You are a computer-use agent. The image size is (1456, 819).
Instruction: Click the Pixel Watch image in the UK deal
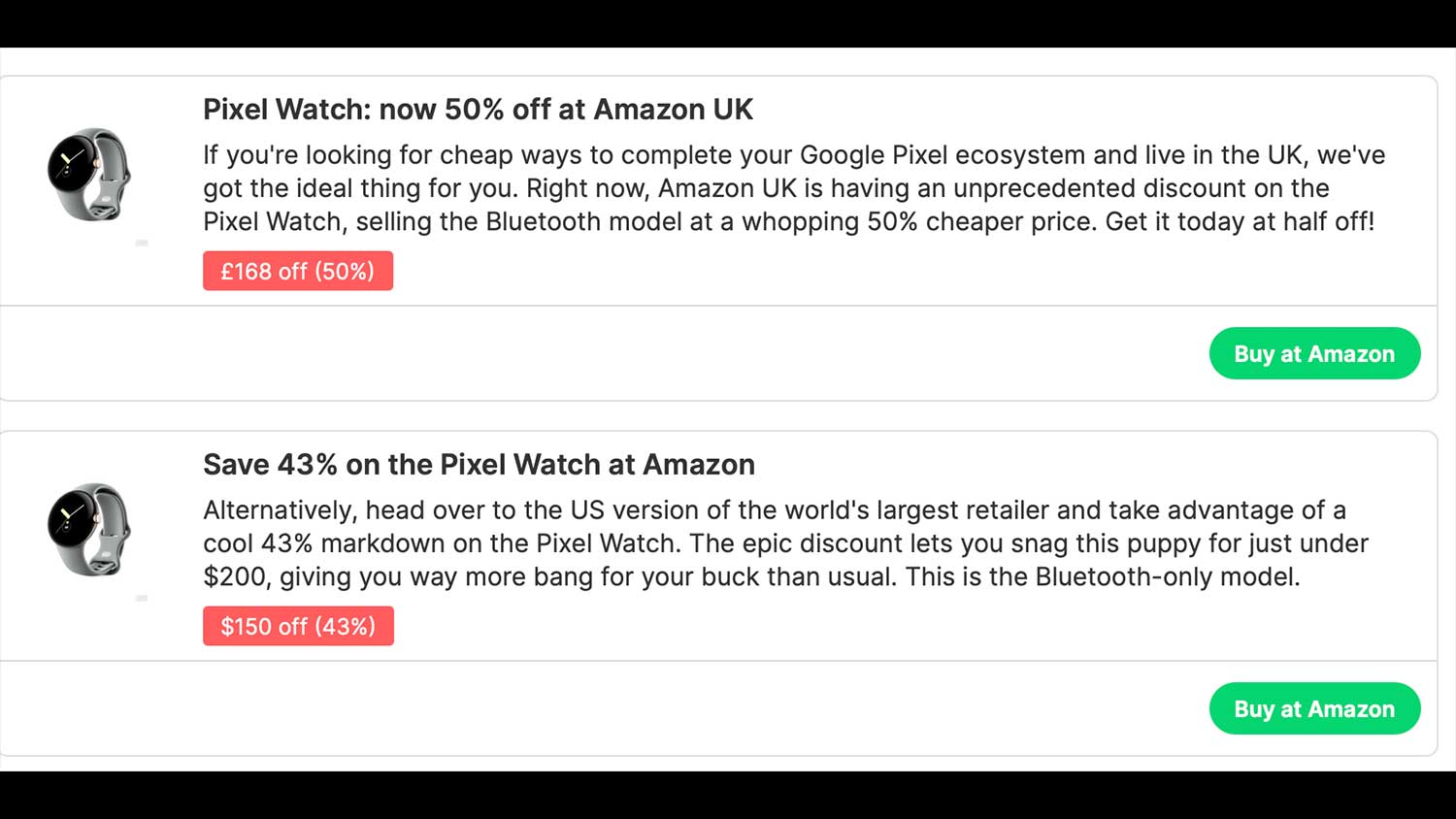(x=89, y=175)
